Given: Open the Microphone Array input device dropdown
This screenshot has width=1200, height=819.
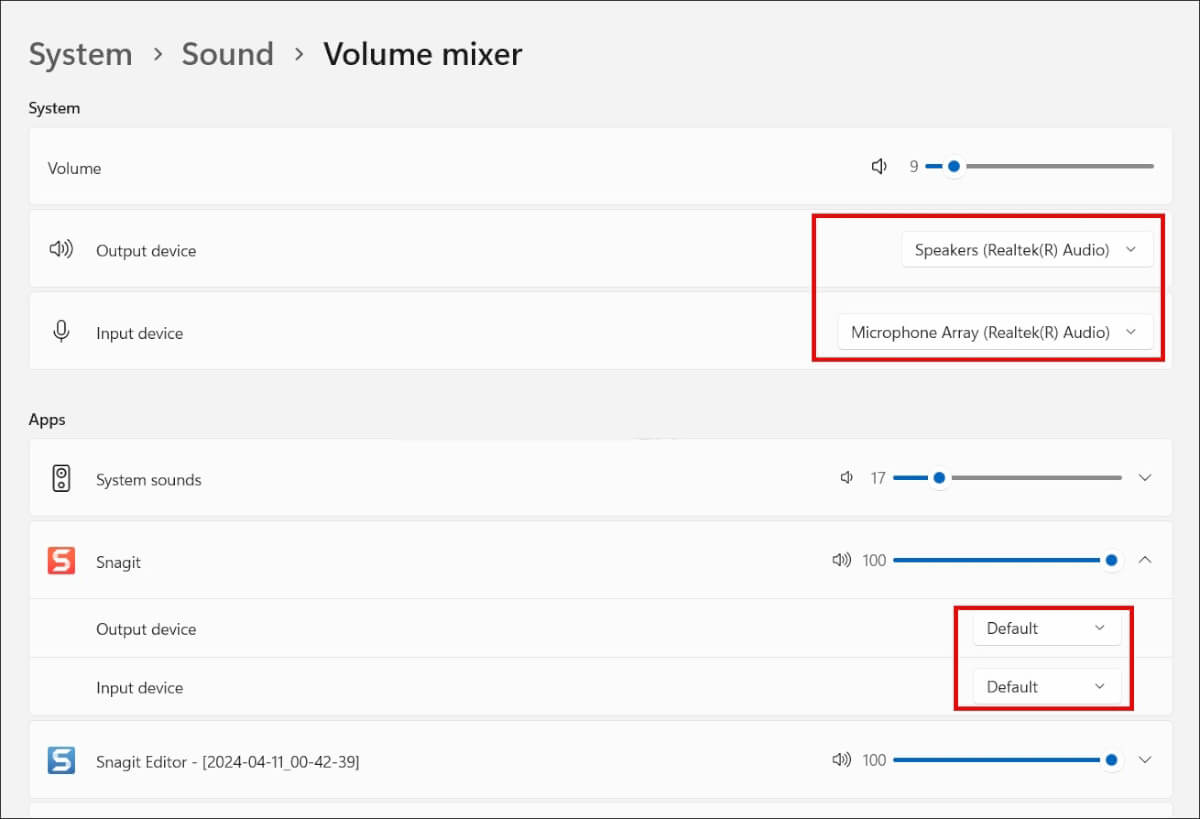Looking at the screenshot, I should coord(995,332).
